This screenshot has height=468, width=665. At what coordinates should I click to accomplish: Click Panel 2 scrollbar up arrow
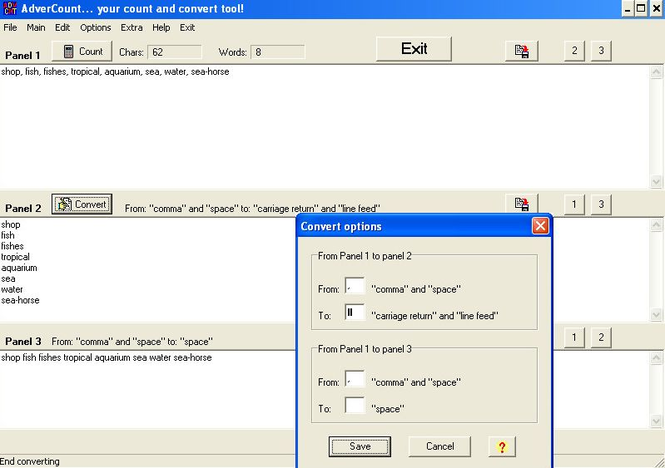[x=656, y=225]
